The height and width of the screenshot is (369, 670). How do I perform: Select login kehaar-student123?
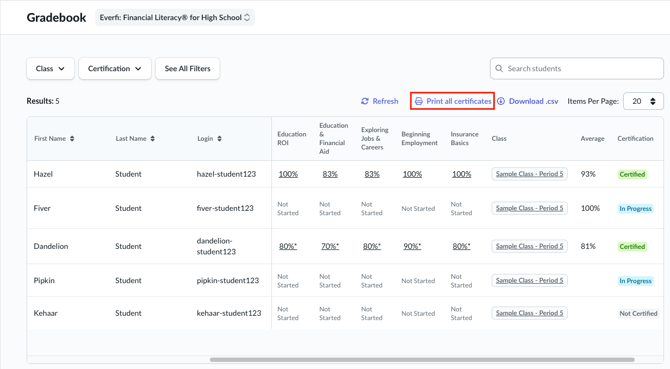click(x=229, y=313)
